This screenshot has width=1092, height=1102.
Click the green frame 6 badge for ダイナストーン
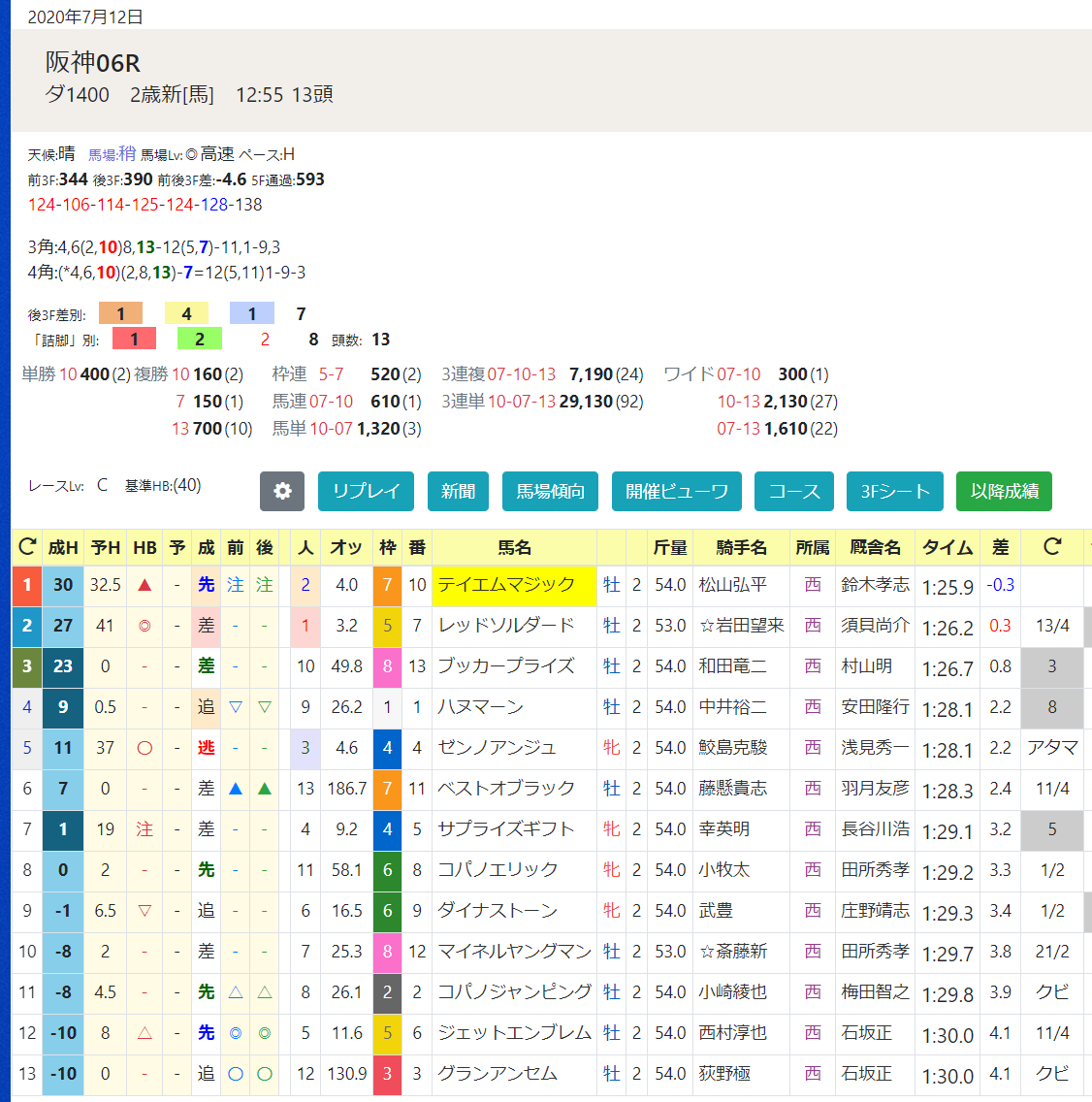[387, 912]
